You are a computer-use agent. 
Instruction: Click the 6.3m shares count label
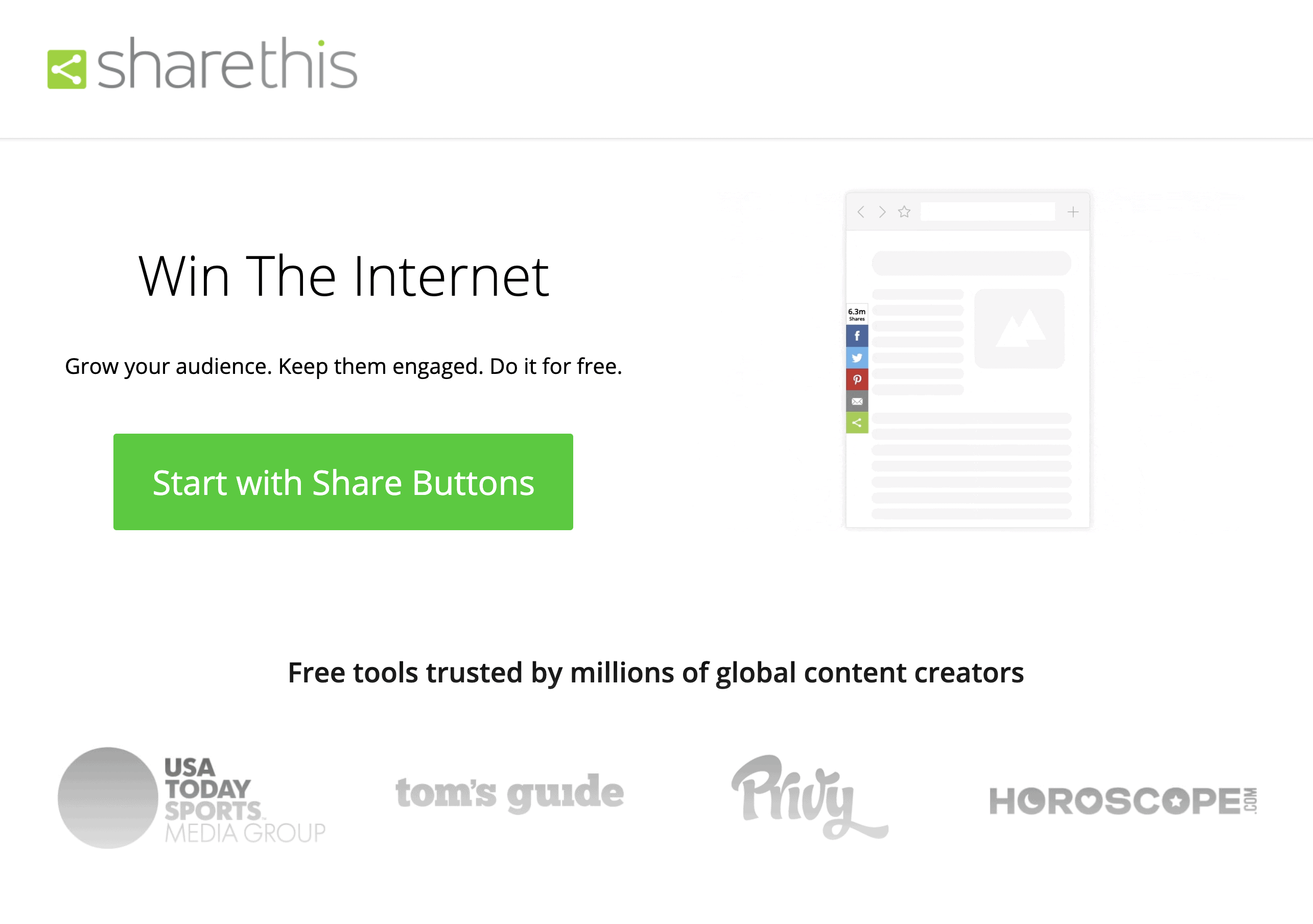[x=857, y=316]
